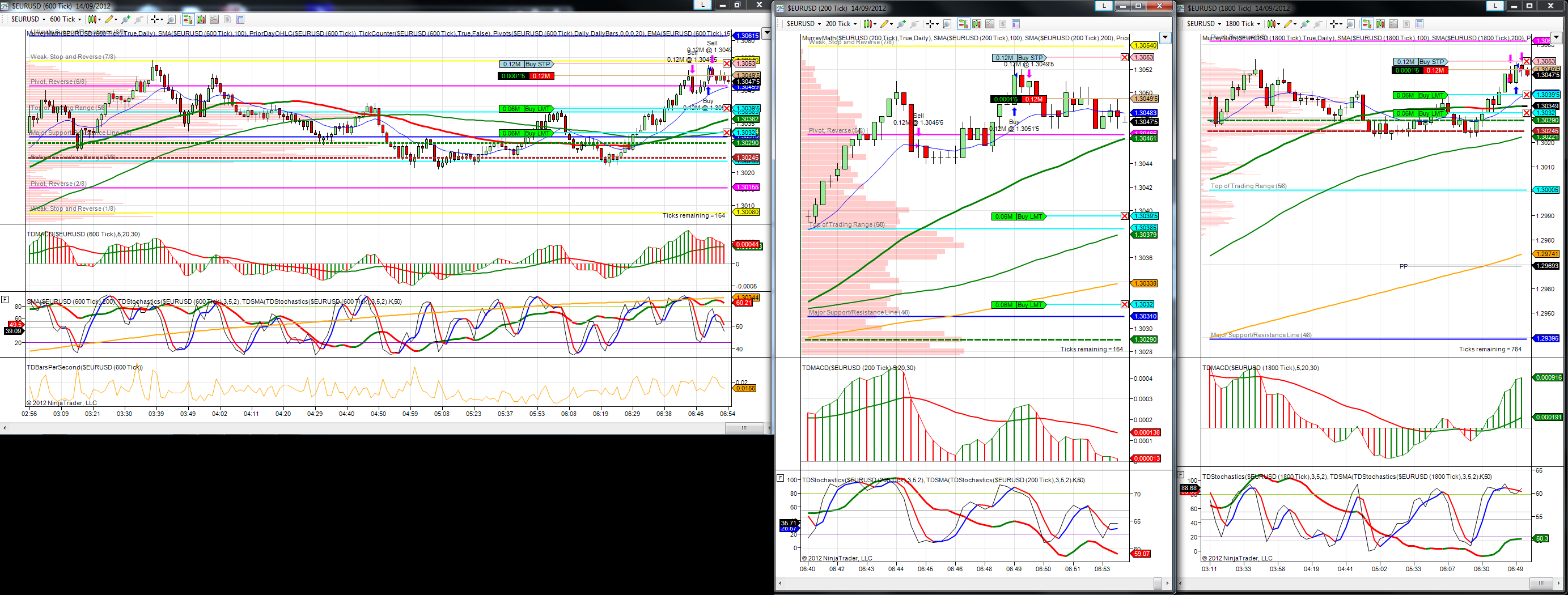
Task: Zoom out on the 1800 Tick chart
Action: 1319,24
